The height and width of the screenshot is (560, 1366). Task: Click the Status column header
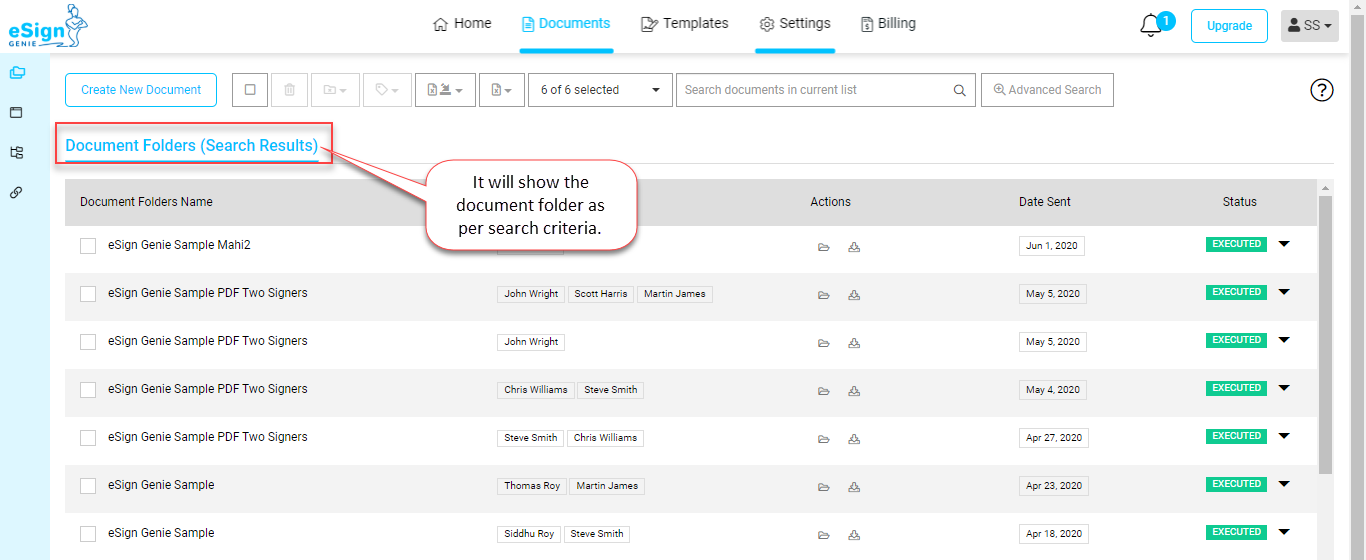point(1239,202)
